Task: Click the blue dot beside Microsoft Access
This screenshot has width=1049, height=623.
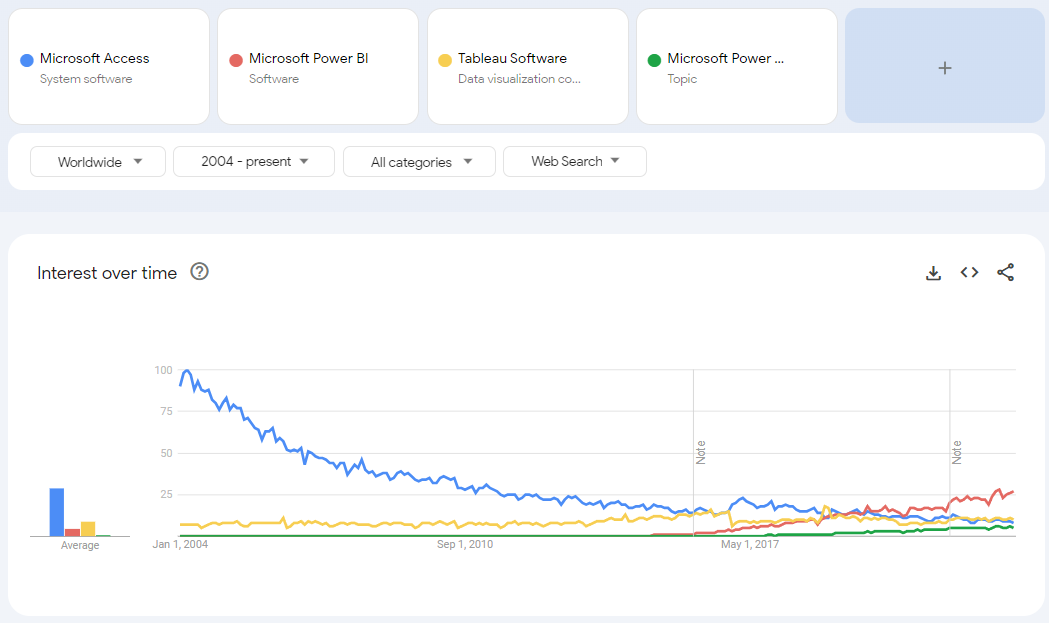Action: click(x=27, y=60)
